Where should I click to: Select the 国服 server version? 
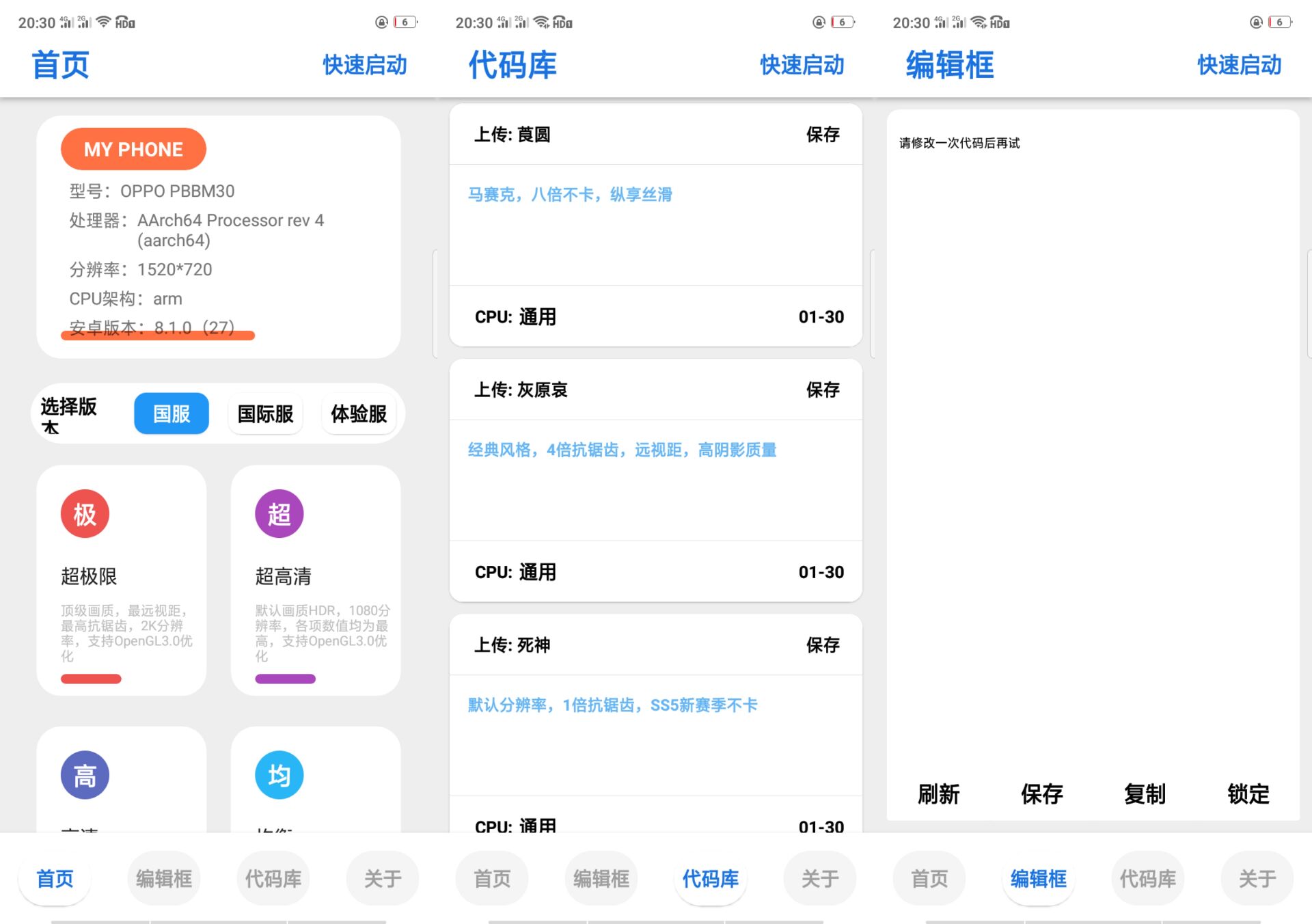click(171, 413)
